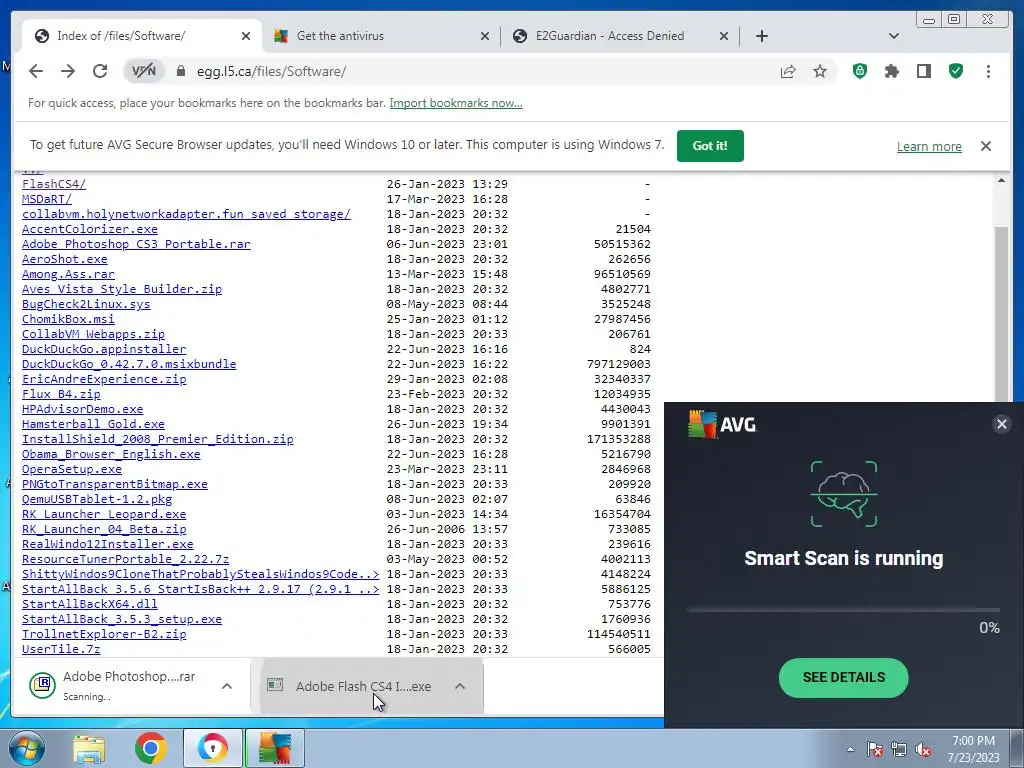Image resolution: width=1024 pixels, height=768 pixels.
Task: Expand the tab search dropdown arrow
Action: 894,36
